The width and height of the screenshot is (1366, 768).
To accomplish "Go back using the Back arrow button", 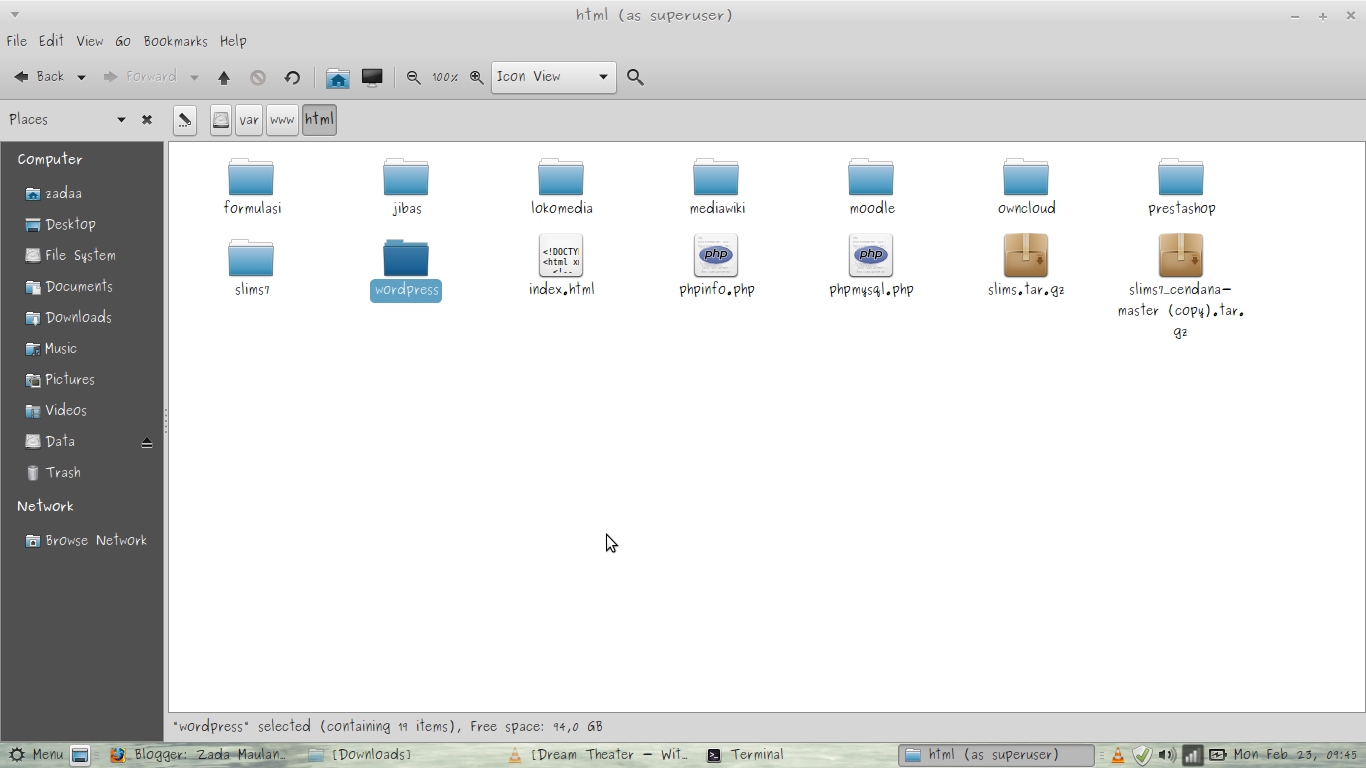I will (38, 77).
